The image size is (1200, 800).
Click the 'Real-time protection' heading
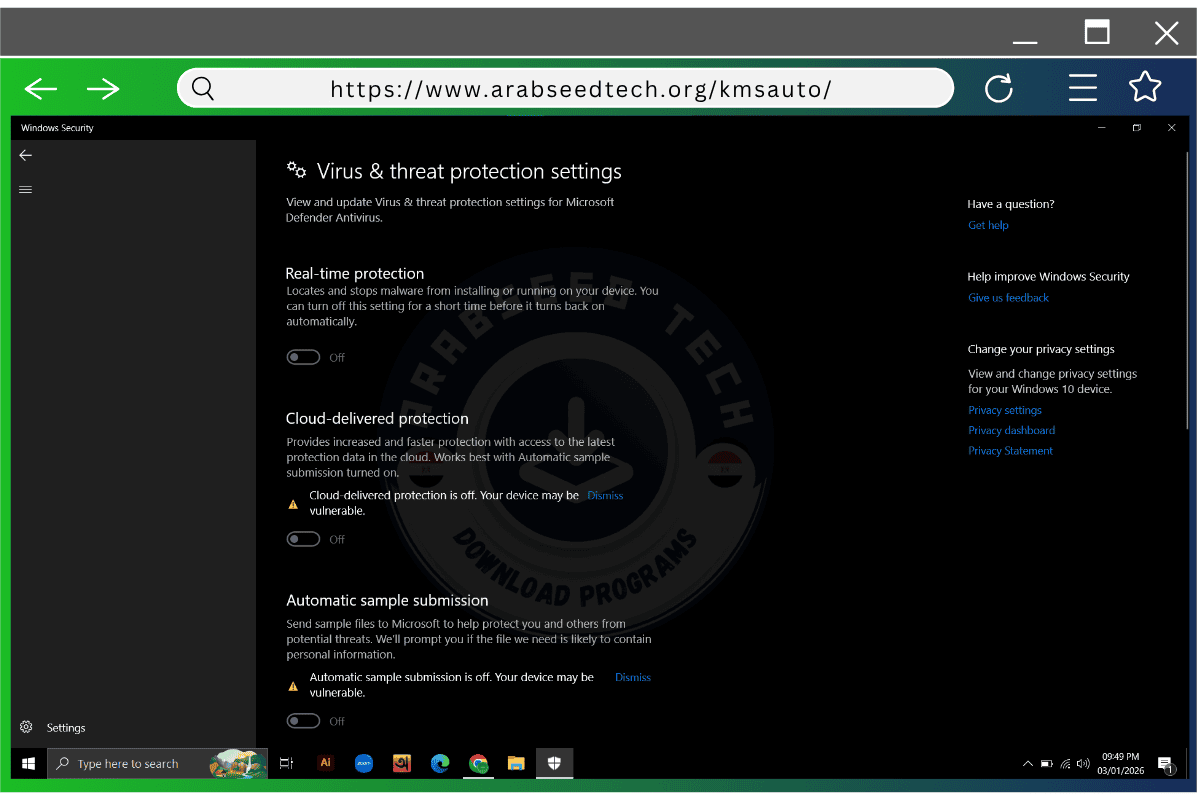[x=355, y=273]
